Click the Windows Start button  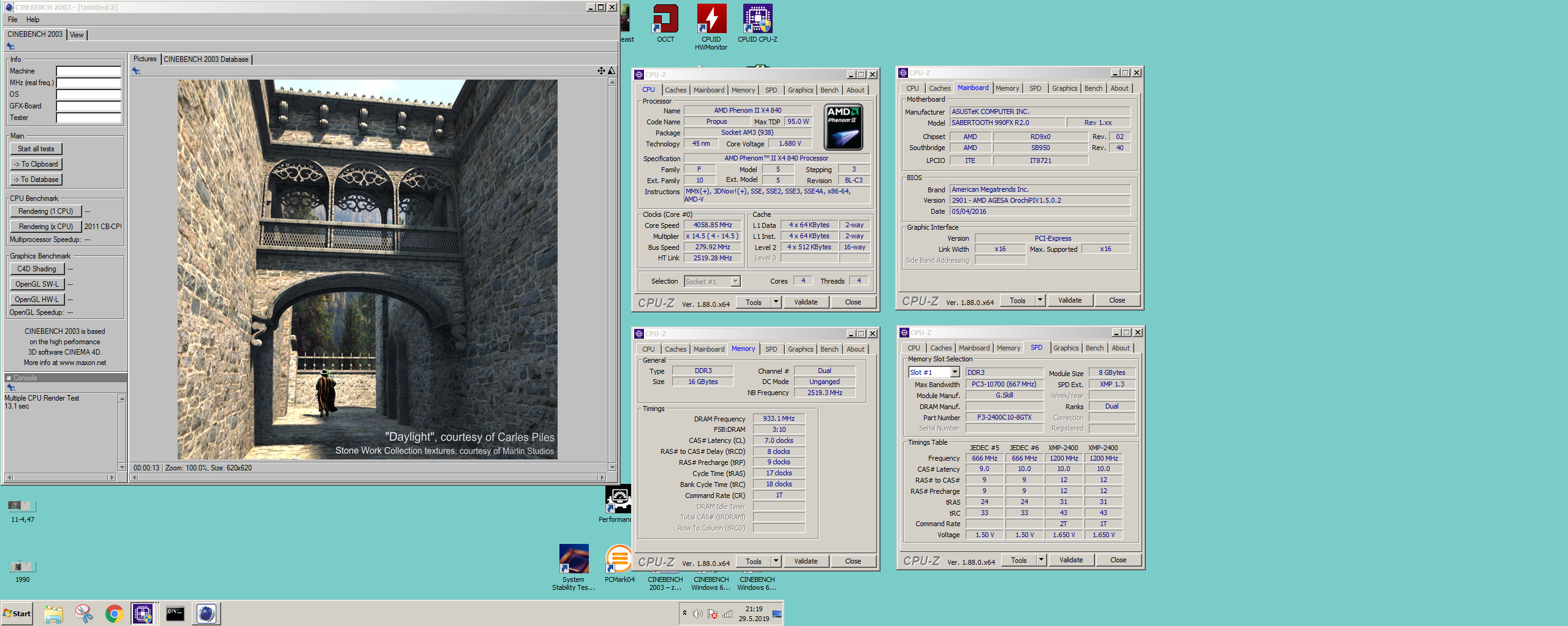(17, 613)
